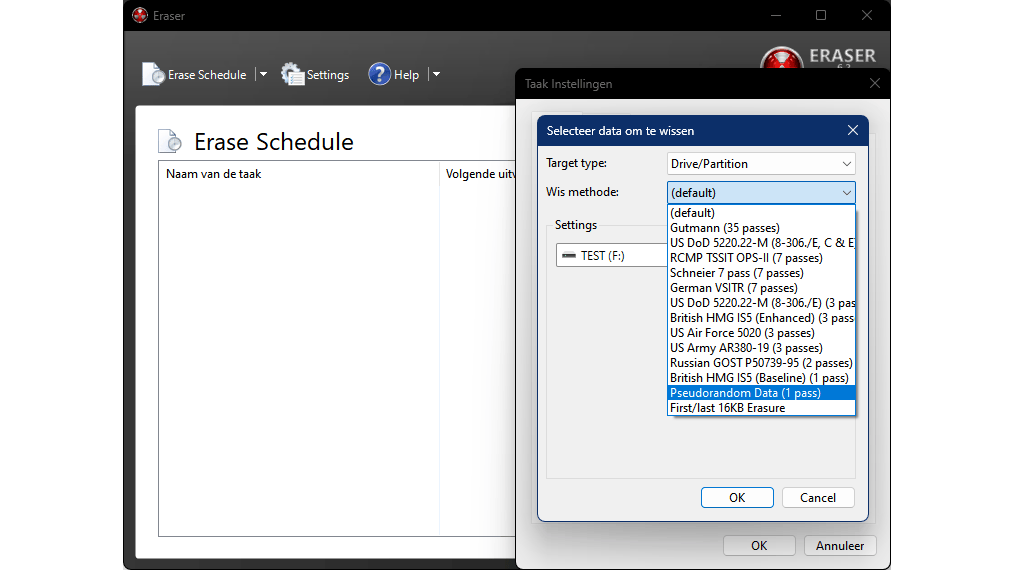Select Pseudorandom Data (1 pass)
The height and width of the screenshot is (570, 1013).
pos(761,393)
